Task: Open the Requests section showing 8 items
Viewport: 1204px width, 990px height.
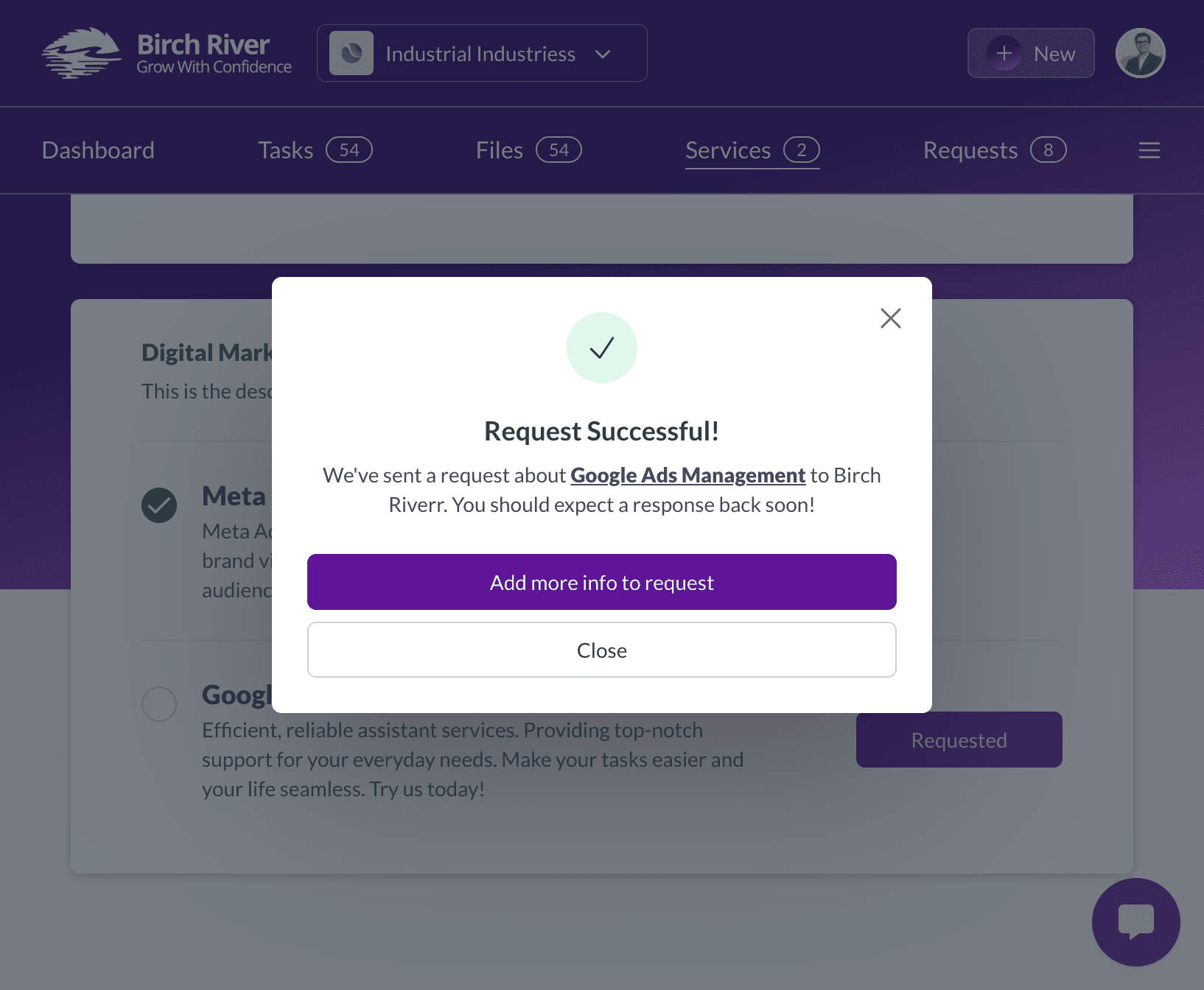Action: 970,150
